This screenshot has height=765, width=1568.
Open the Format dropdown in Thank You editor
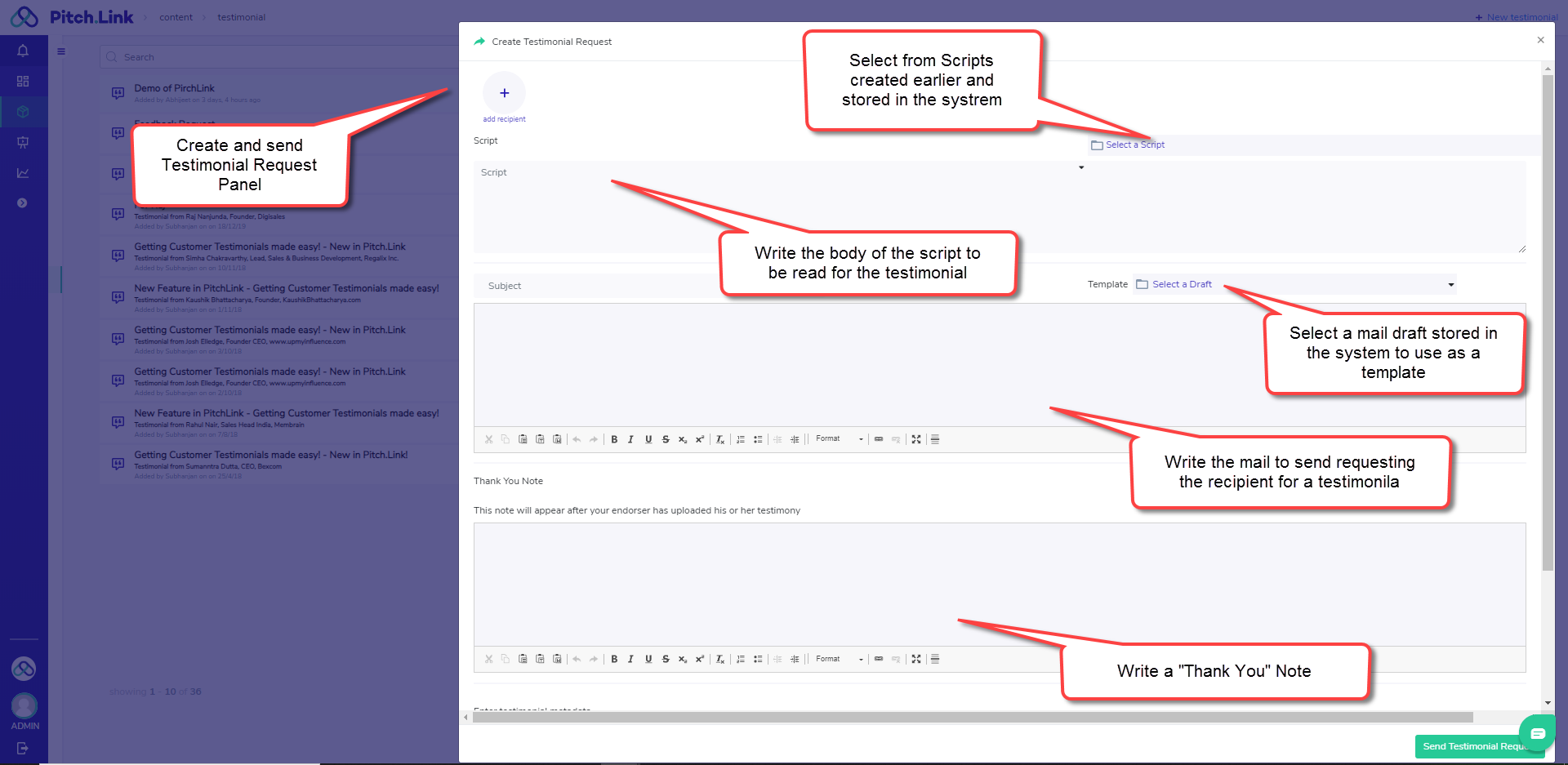coord(839,659)
